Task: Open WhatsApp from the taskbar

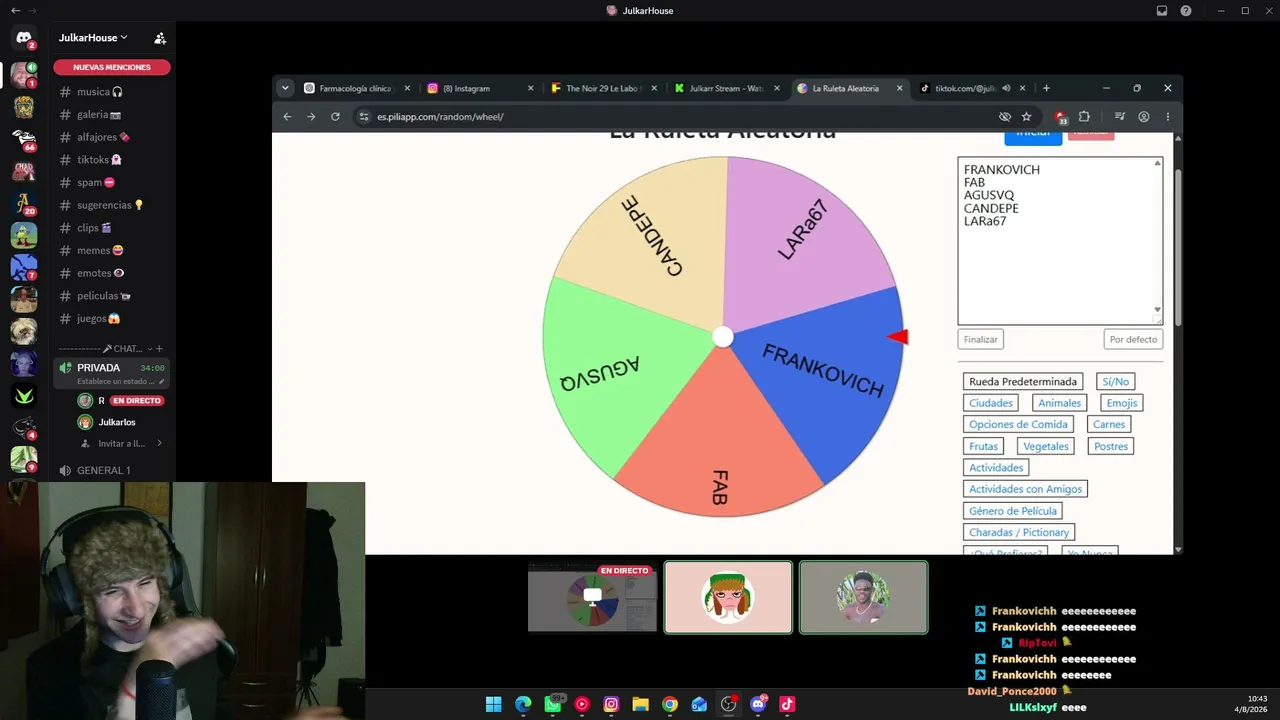Action: click(x=553, y=704)
